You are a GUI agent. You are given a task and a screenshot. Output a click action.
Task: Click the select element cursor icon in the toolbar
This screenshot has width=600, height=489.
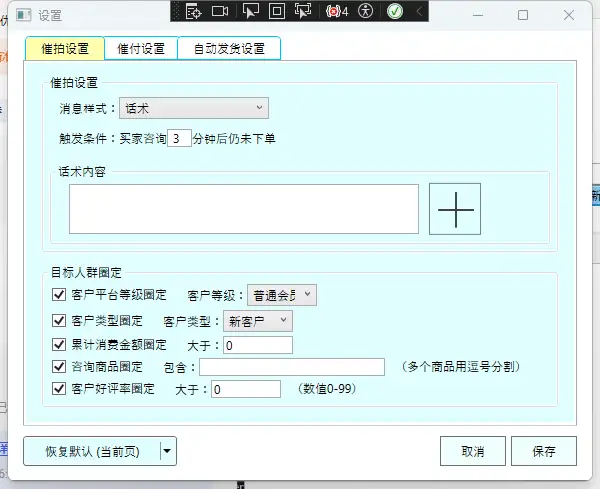[250, 11]
